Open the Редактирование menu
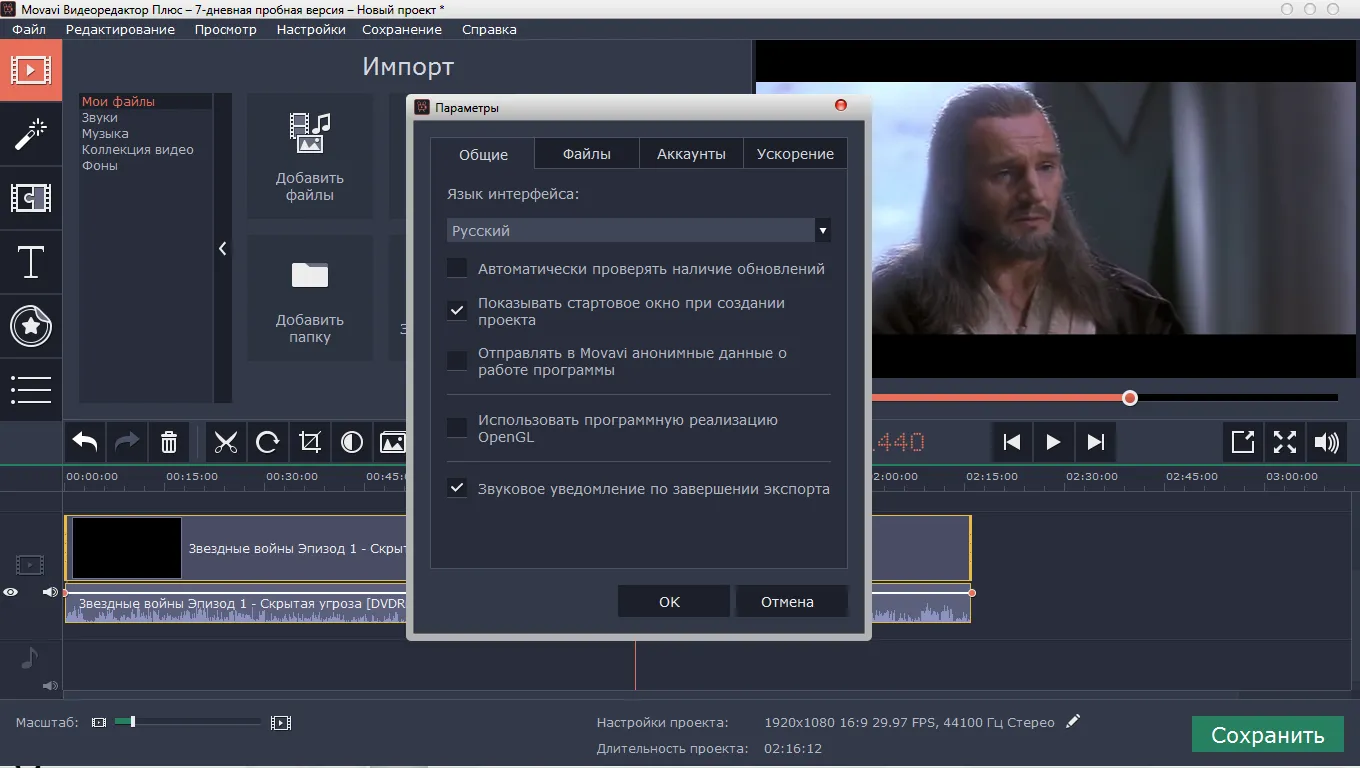1360x768 pixels. 120,29
